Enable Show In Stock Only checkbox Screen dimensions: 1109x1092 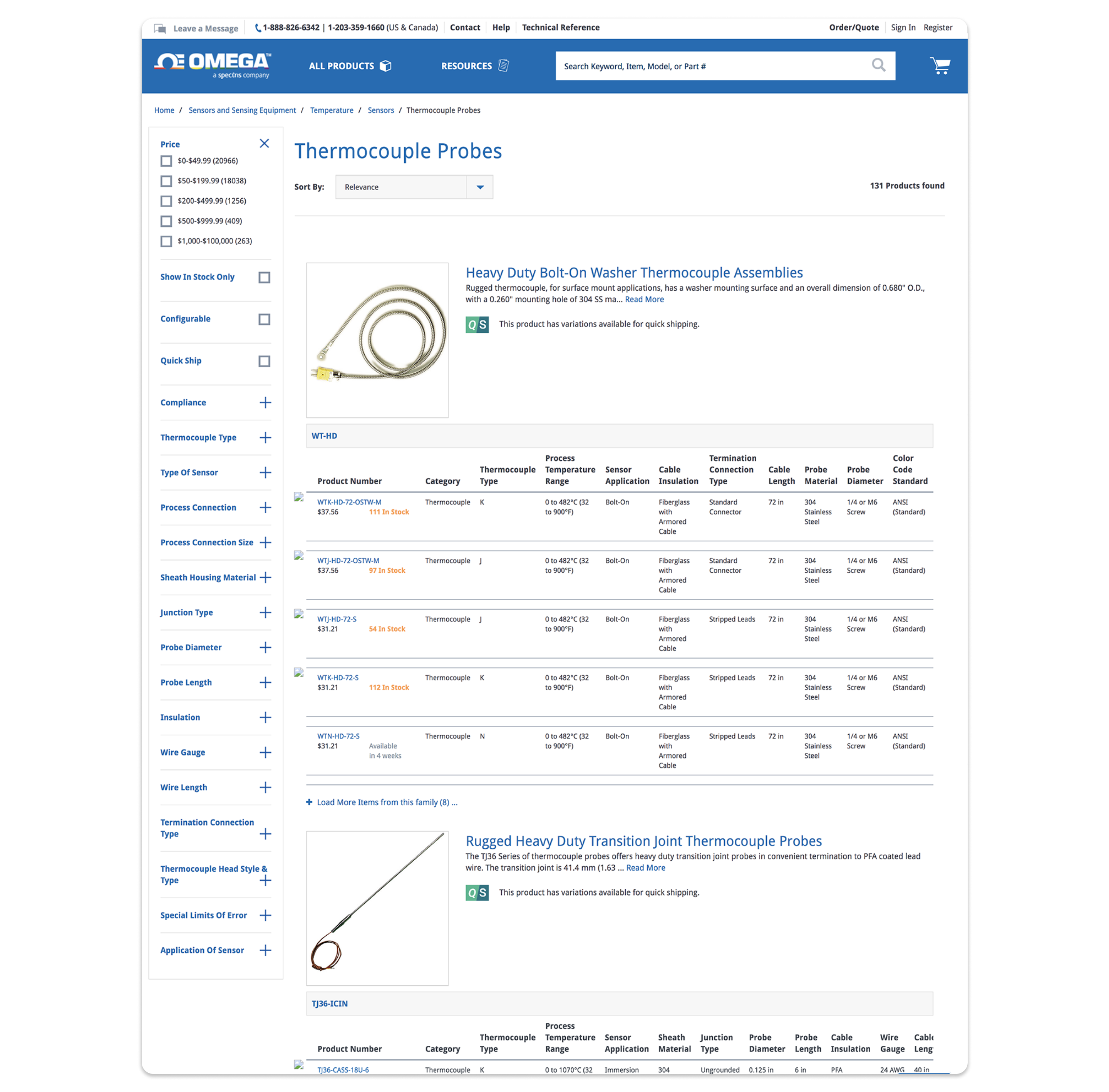point(264,278)
